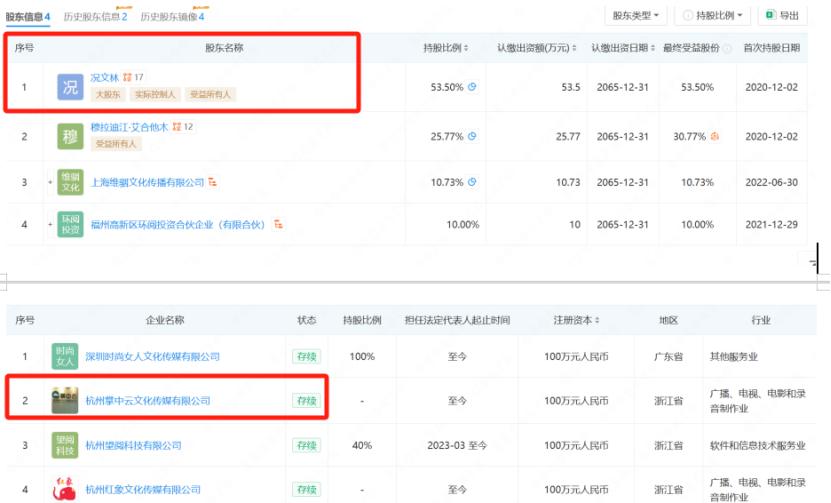831x503 pixels.
Task: Click 存续 status badge for 深圳时尚女人文化传媒
Action: (306, 357)
